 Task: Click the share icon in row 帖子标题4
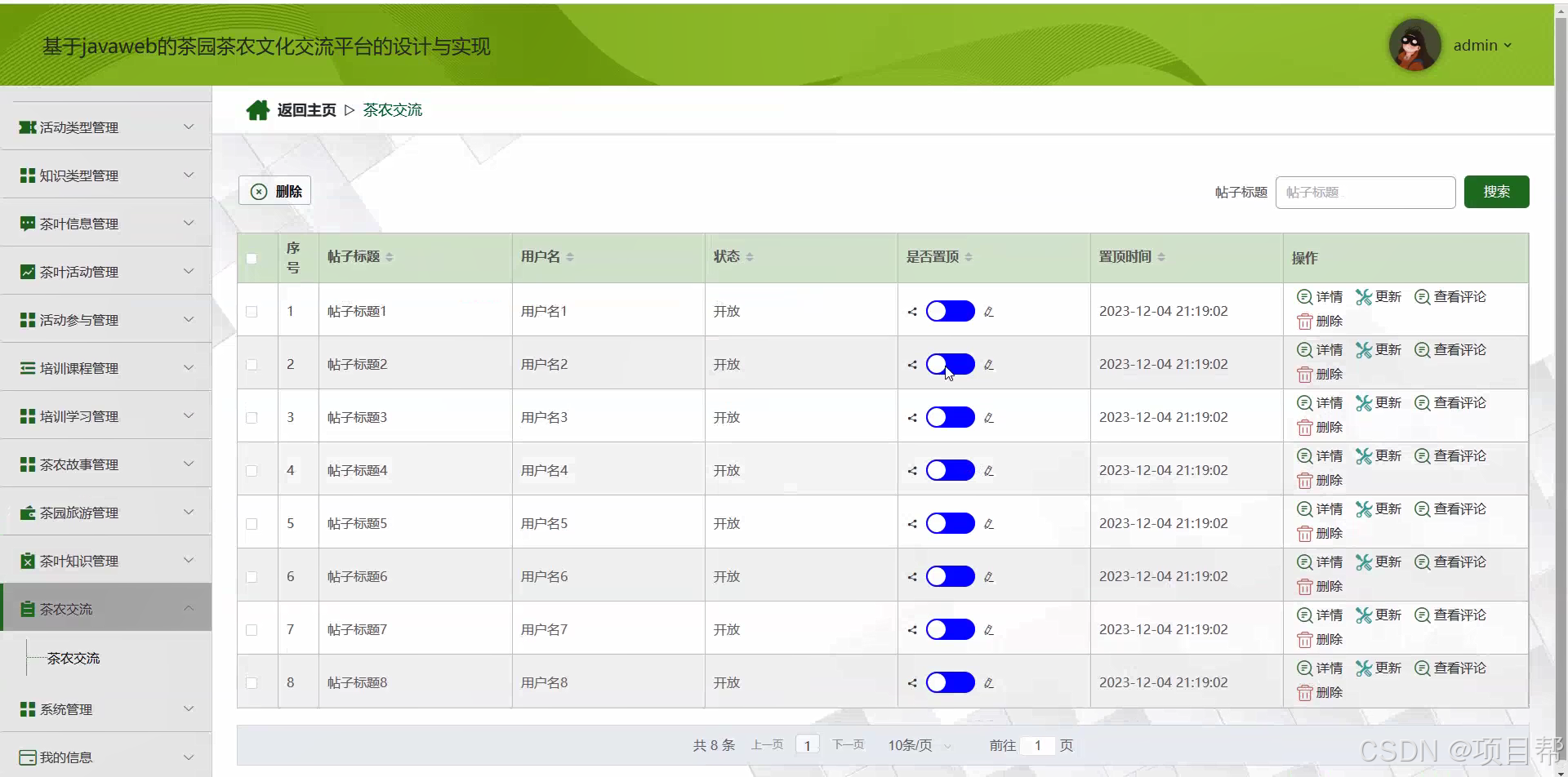pos(912,471)
